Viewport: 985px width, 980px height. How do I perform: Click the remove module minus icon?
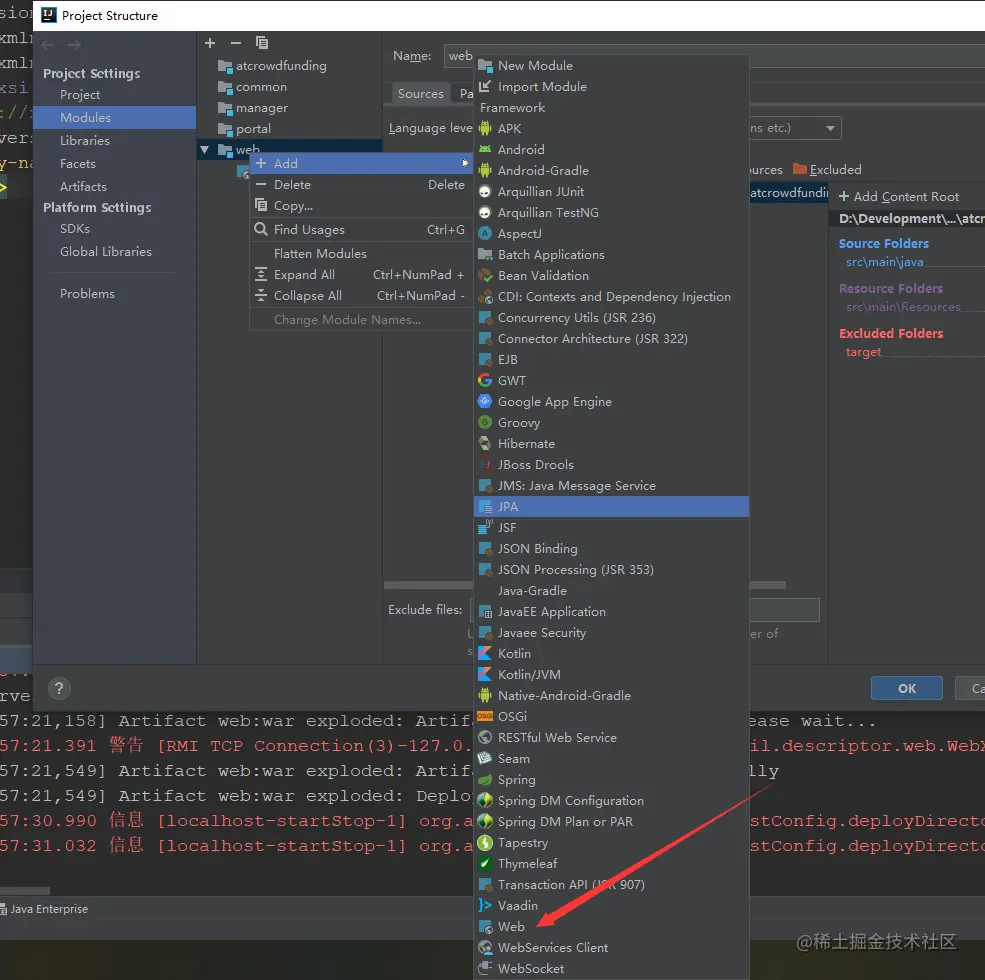pos(236,43)
